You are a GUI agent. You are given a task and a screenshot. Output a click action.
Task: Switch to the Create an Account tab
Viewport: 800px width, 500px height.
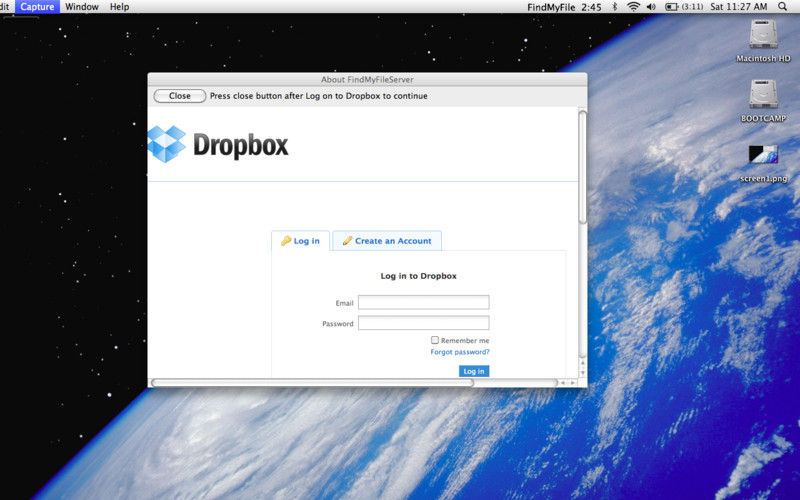(387, 241)
